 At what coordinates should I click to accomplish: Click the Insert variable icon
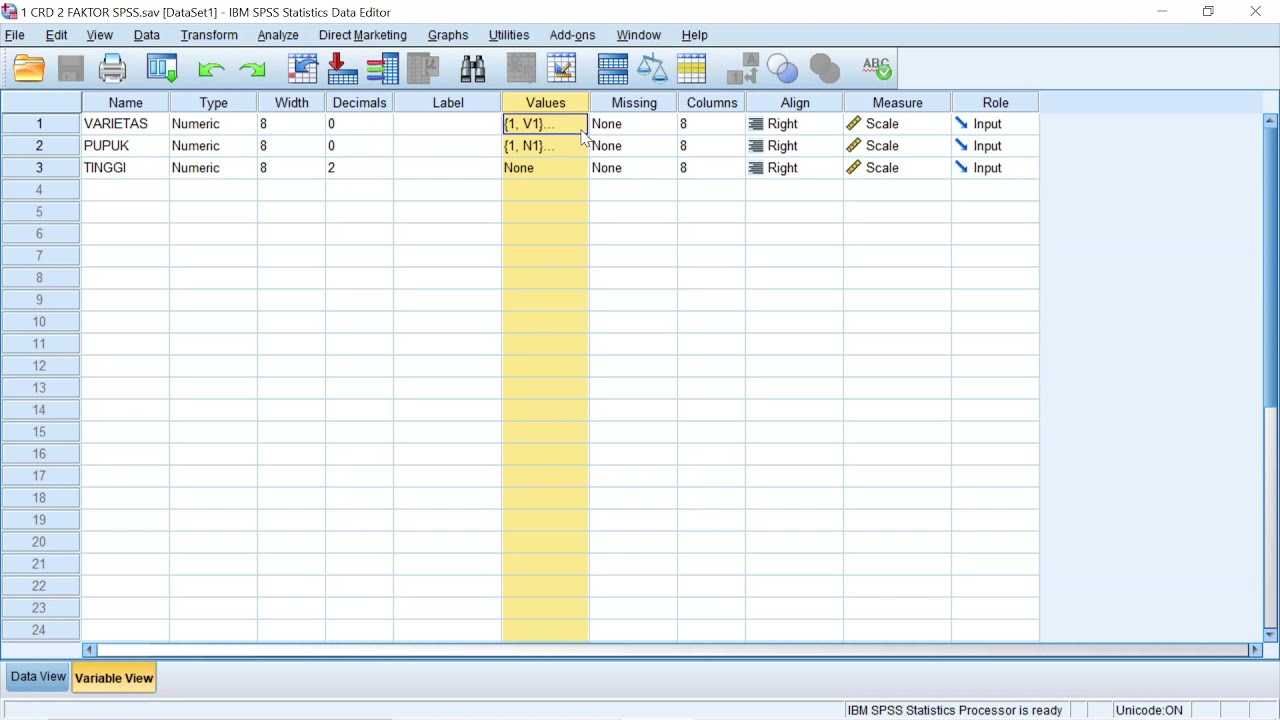(562, 69)
